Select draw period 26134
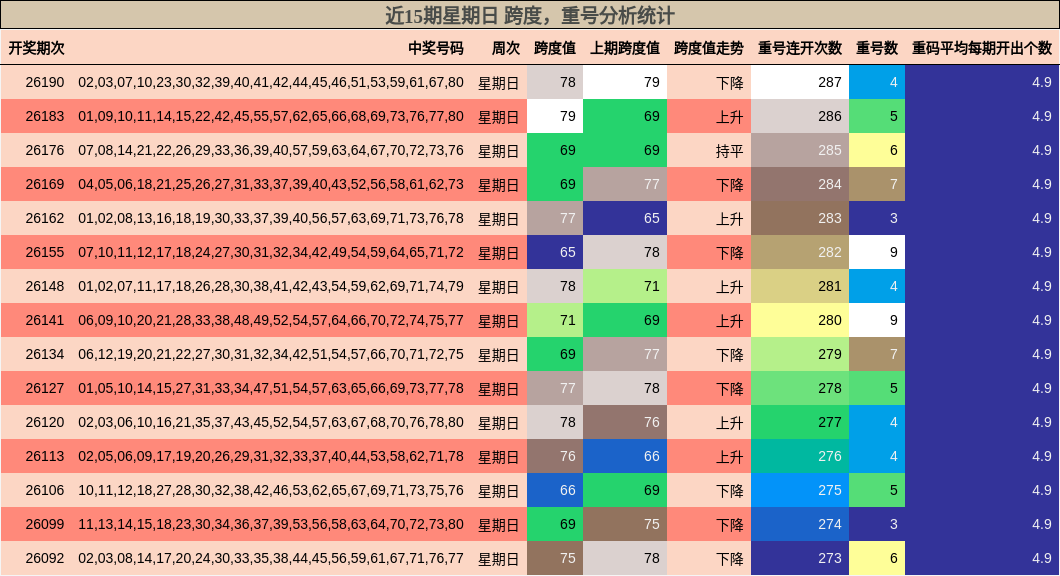This screenshot has height=576, width=1060. tap(45, 354)
